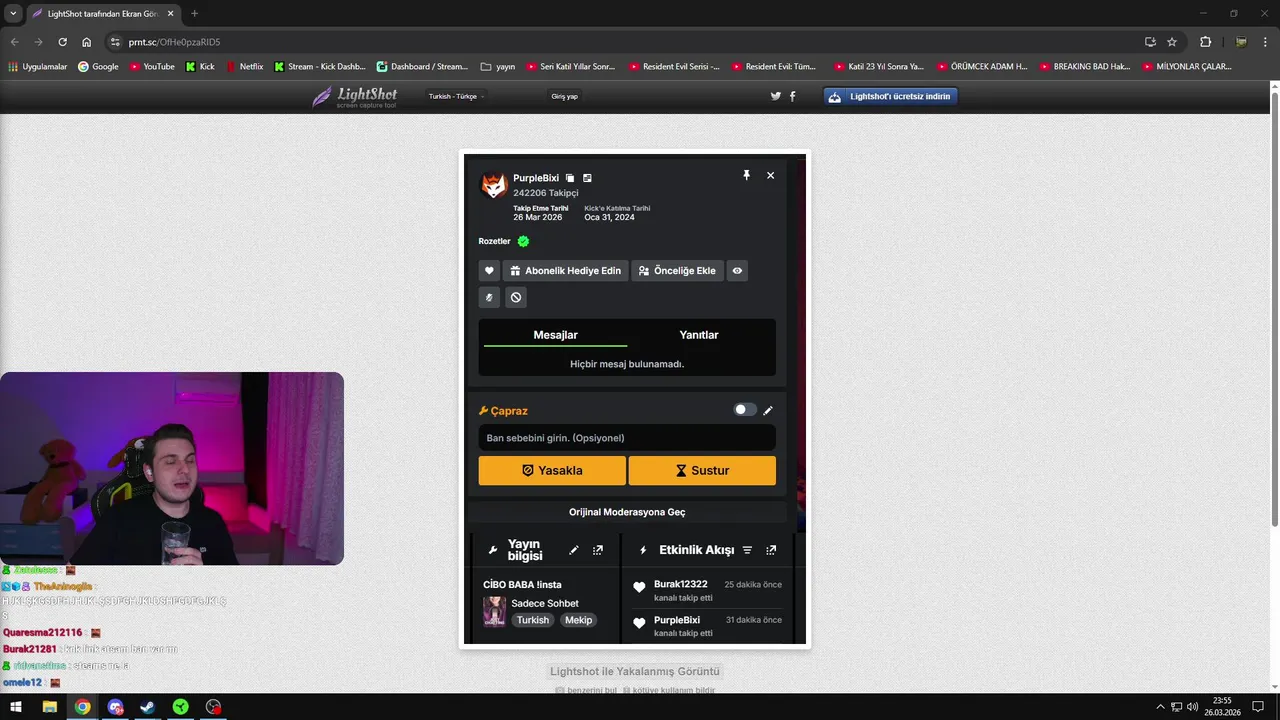Click Burak12322 in activity feed
This screenshot has height=720, width=1280.
(681, 584)
